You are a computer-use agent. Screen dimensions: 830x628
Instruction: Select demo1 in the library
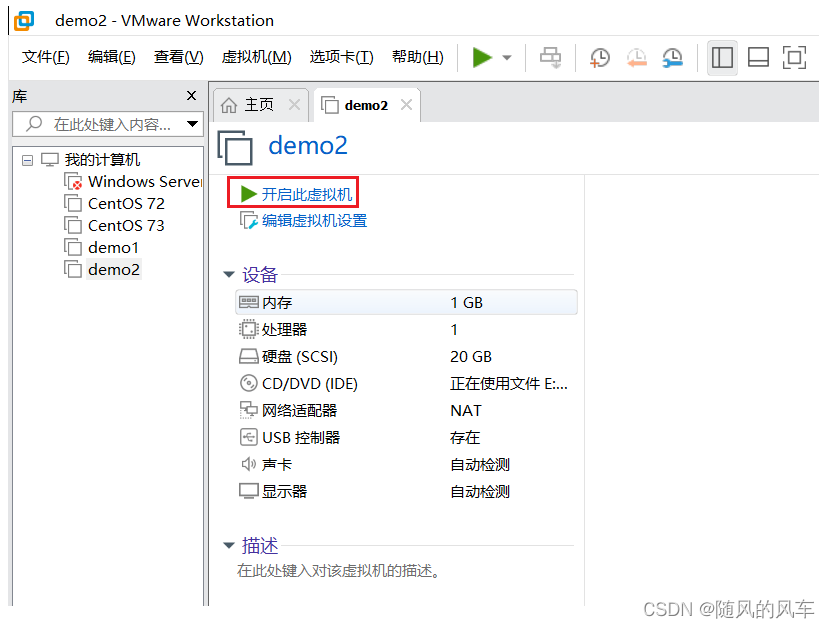(x=113, y=248)
